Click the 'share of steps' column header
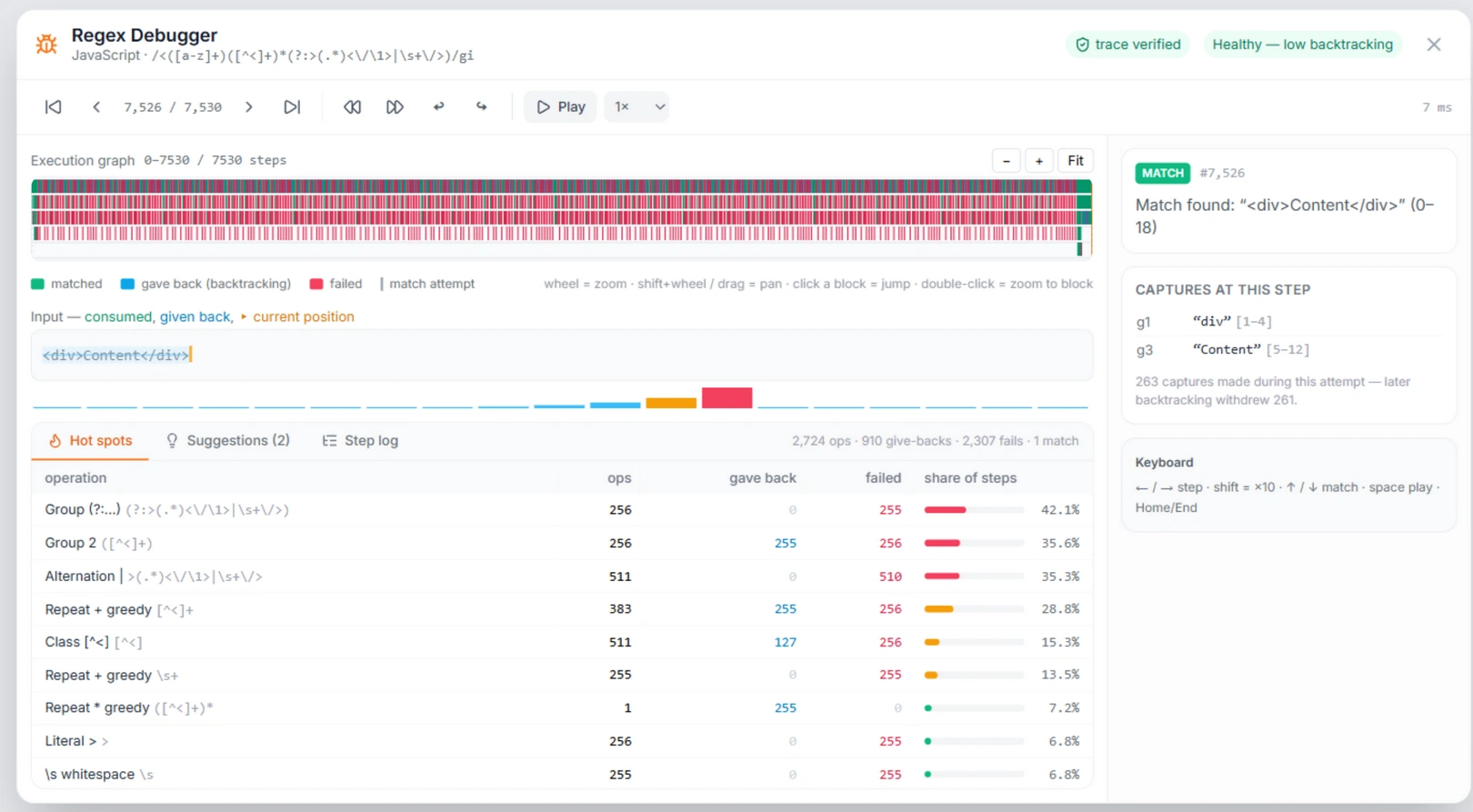This screenshot has width=1473, height=812. (x=970, y=478)
